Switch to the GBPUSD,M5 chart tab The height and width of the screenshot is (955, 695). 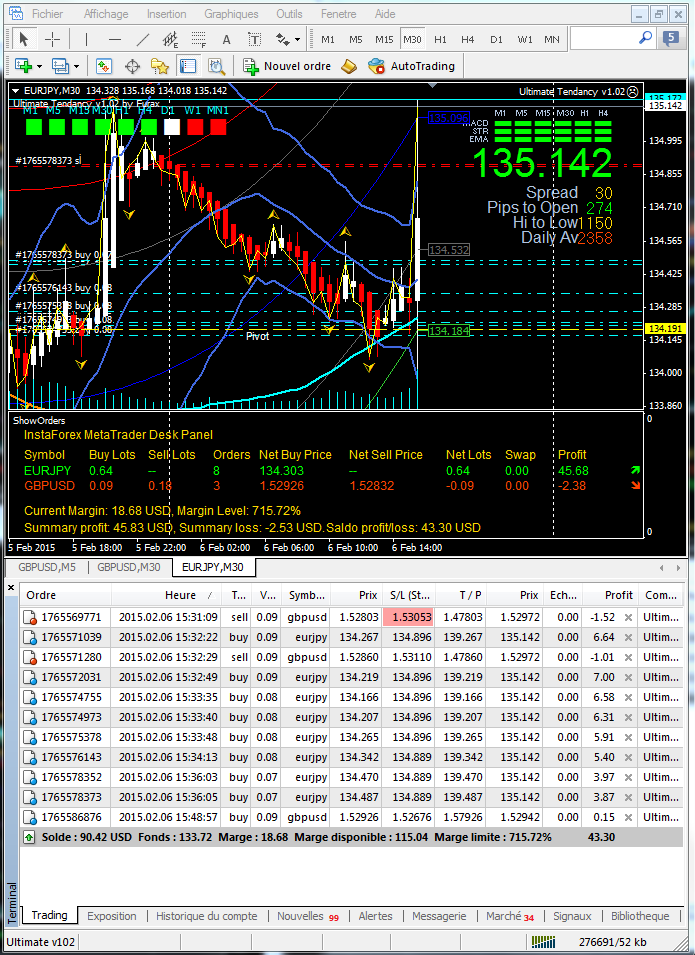[x=47, y=567]
